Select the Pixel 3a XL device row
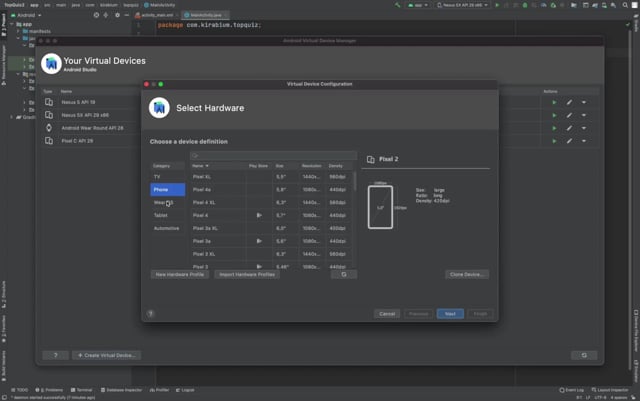640x401 pixels. tap(271, 228)
